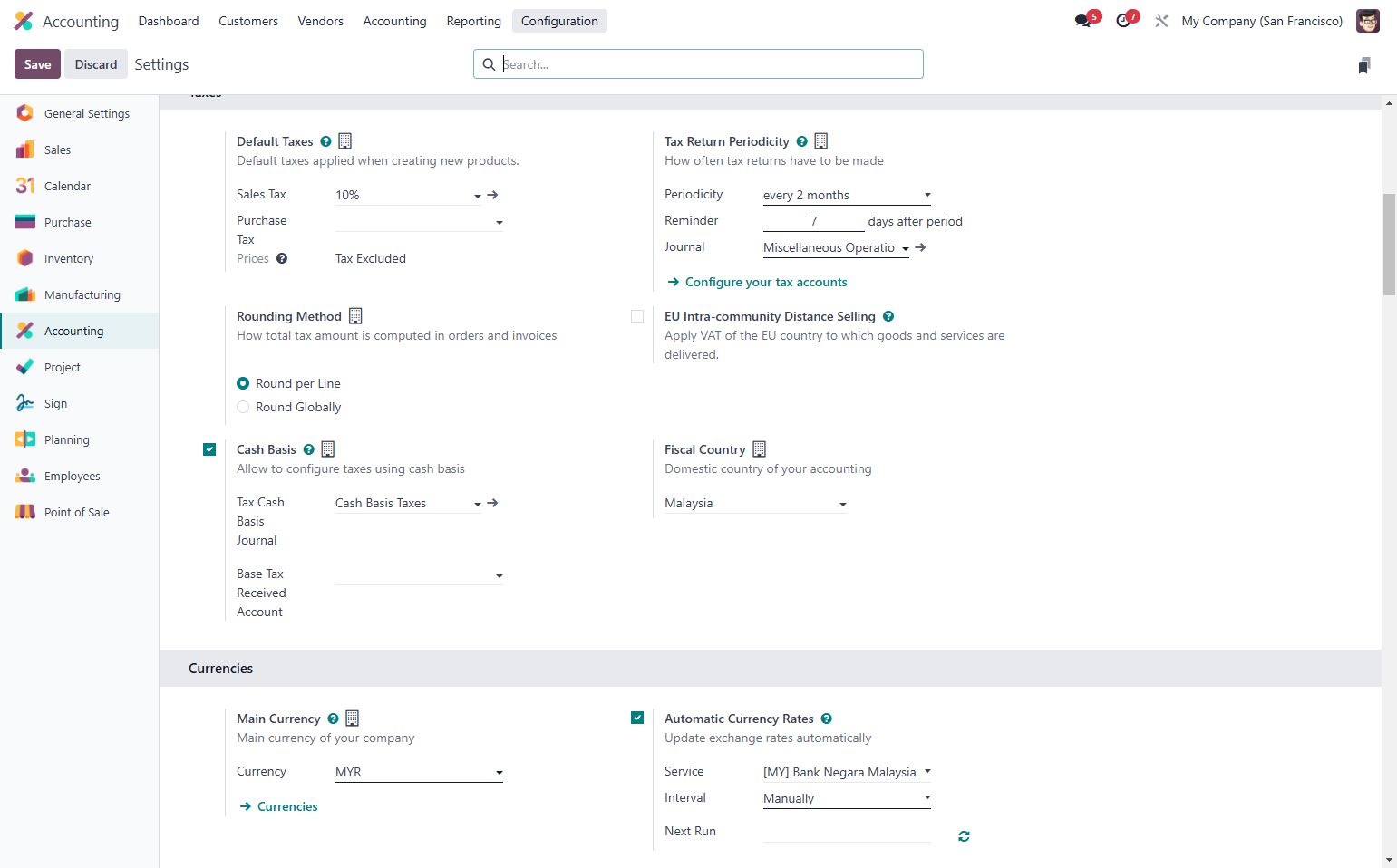Open the Tax Return Journal external link arrow
Viewport: 1397px width, 868px height.
921,247
